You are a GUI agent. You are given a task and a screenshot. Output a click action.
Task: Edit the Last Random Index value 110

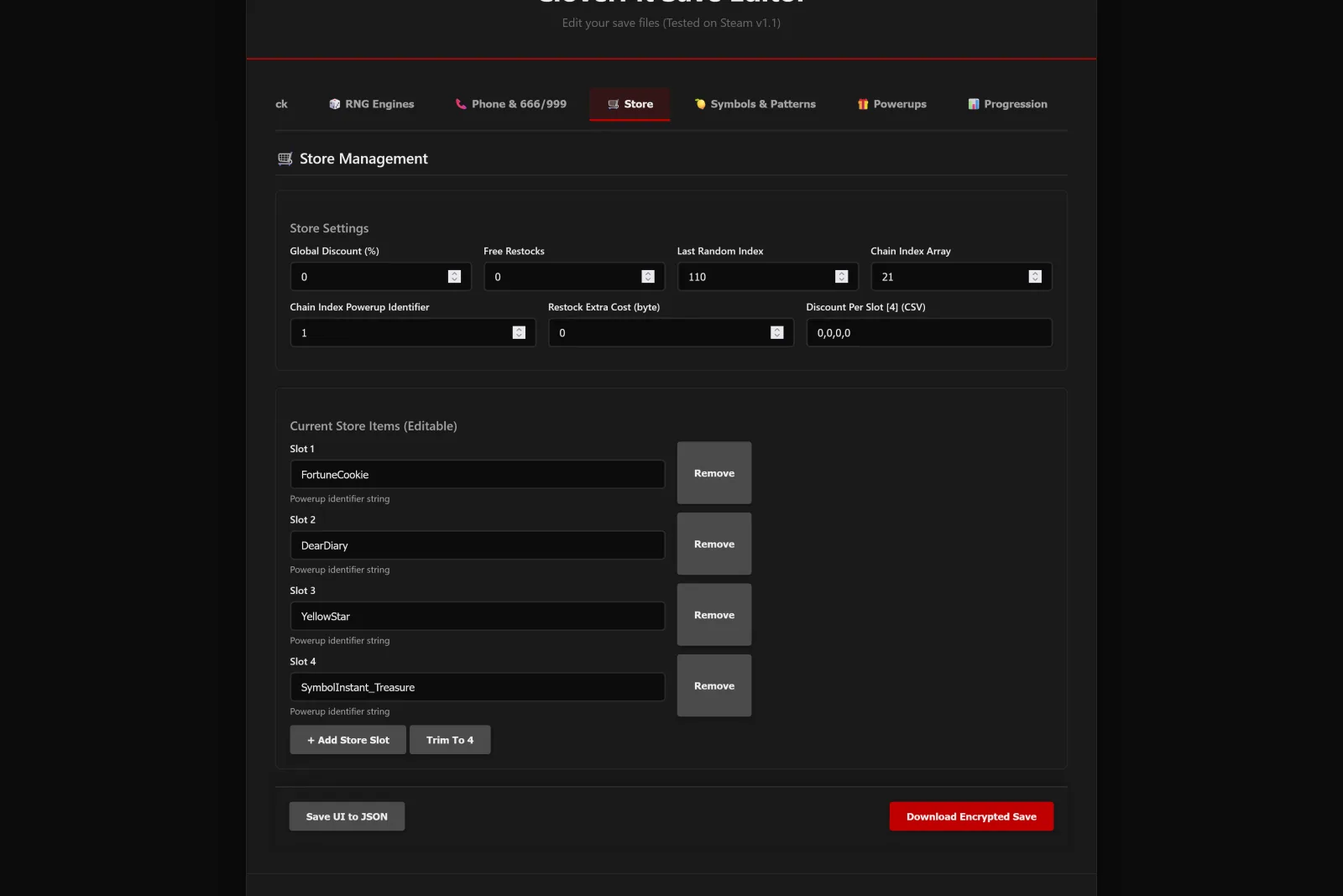coord(767,277)
